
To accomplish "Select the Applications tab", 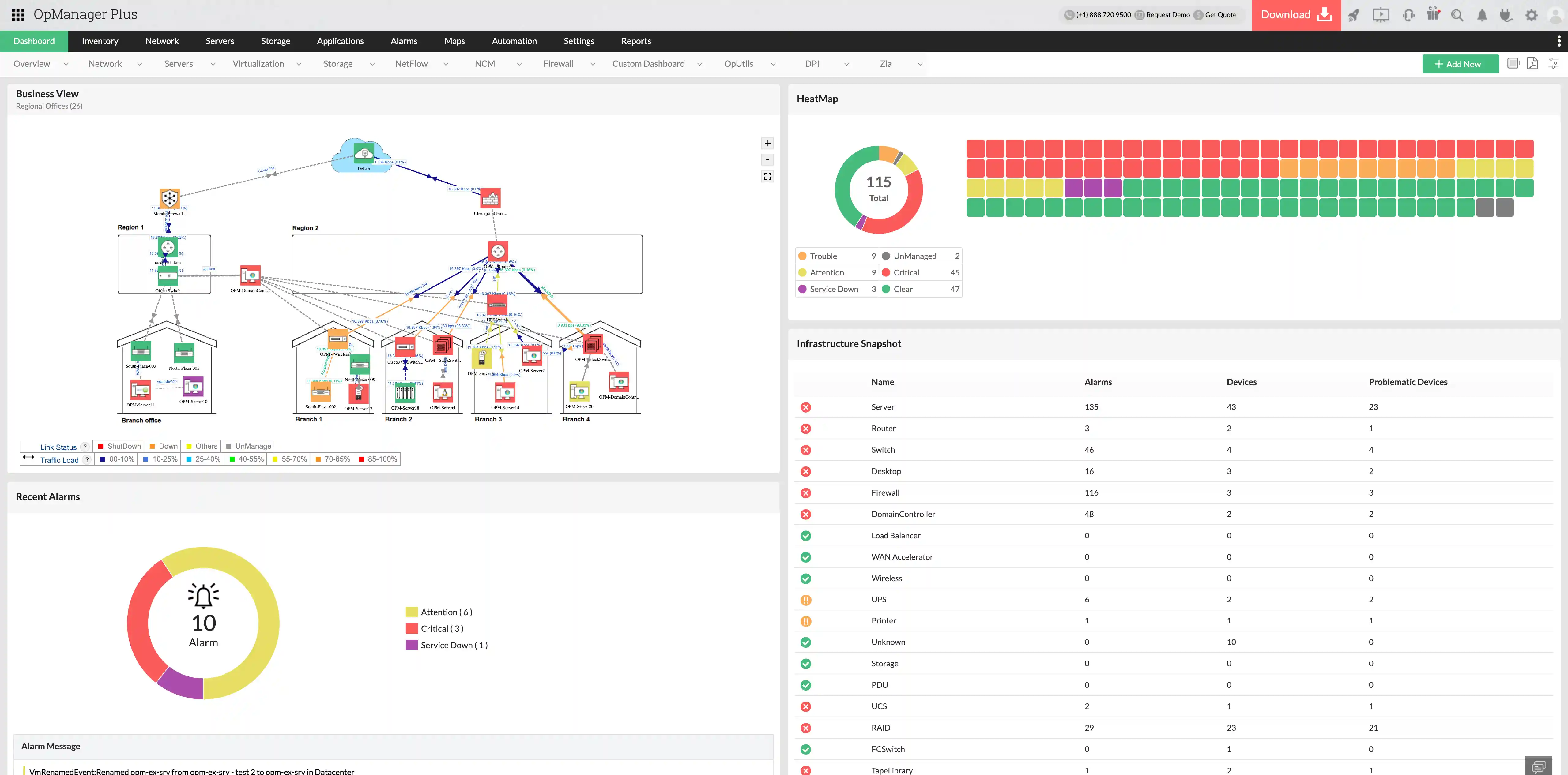I will [340, 41].
